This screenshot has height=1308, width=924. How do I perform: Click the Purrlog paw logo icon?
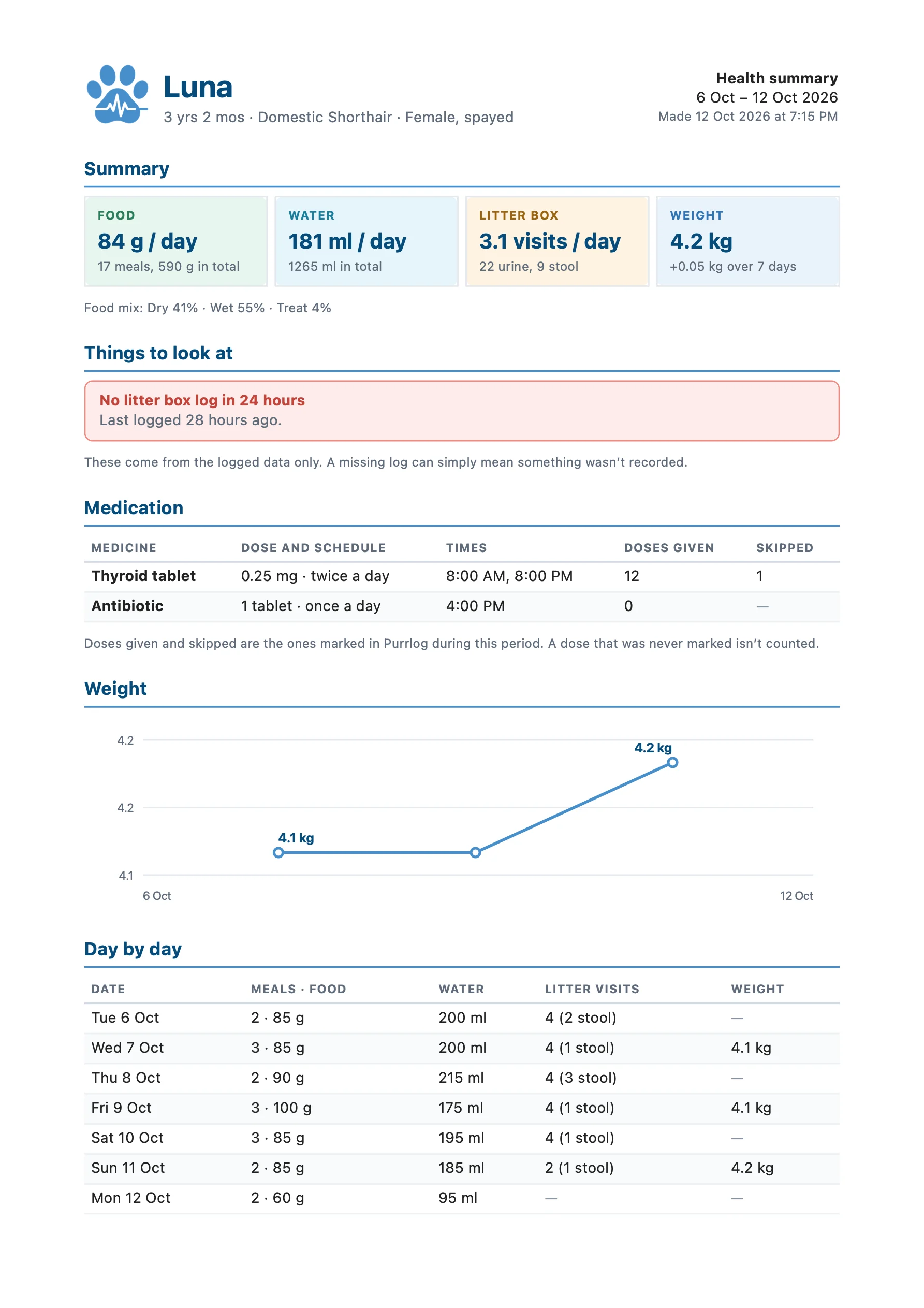tap(118, 94)
